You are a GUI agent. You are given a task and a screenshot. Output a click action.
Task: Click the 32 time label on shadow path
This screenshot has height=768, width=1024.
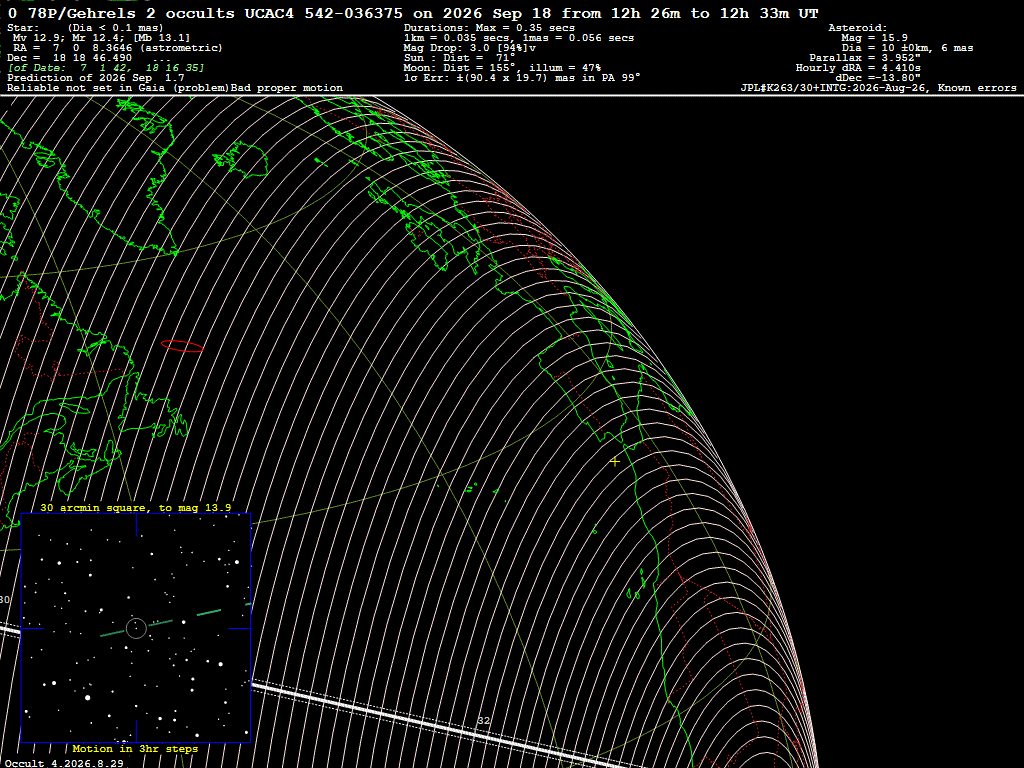(483, 720)
